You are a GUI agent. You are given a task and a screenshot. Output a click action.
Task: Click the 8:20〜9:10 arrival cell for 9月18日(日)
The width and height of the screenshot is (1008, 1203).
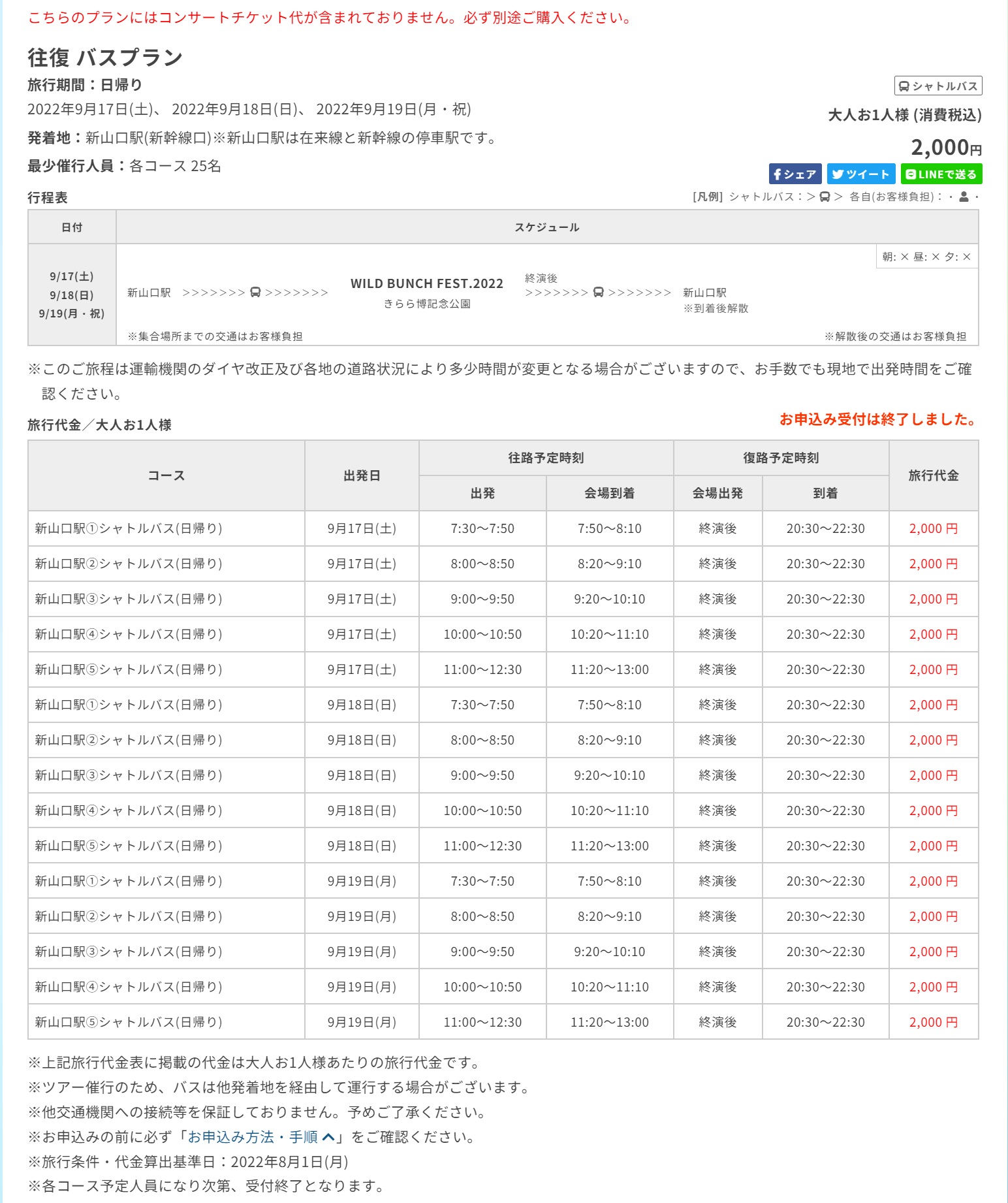(x=610, y=740)
